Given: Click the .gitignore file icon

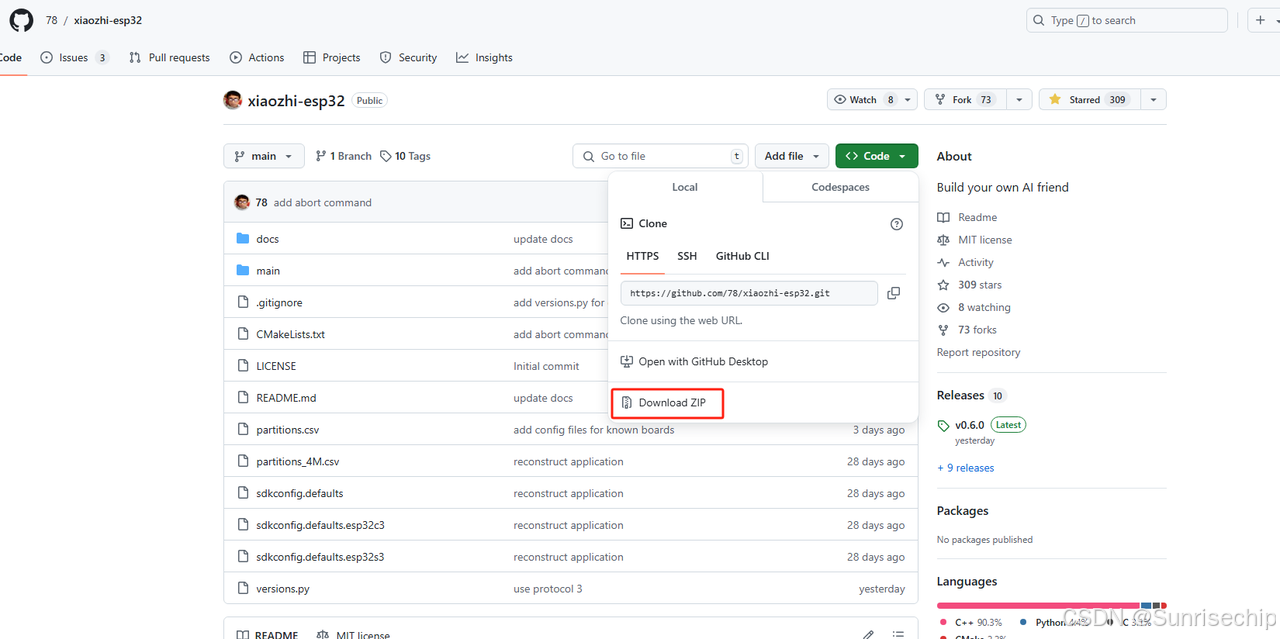Looking at the screenshot, I should (x=242, y=302).
